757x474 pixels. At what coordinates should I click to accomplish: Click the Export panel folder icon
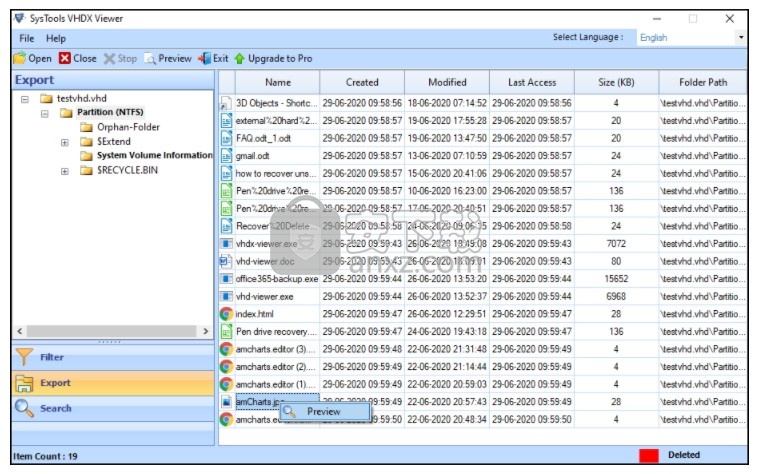click(25, 383)
